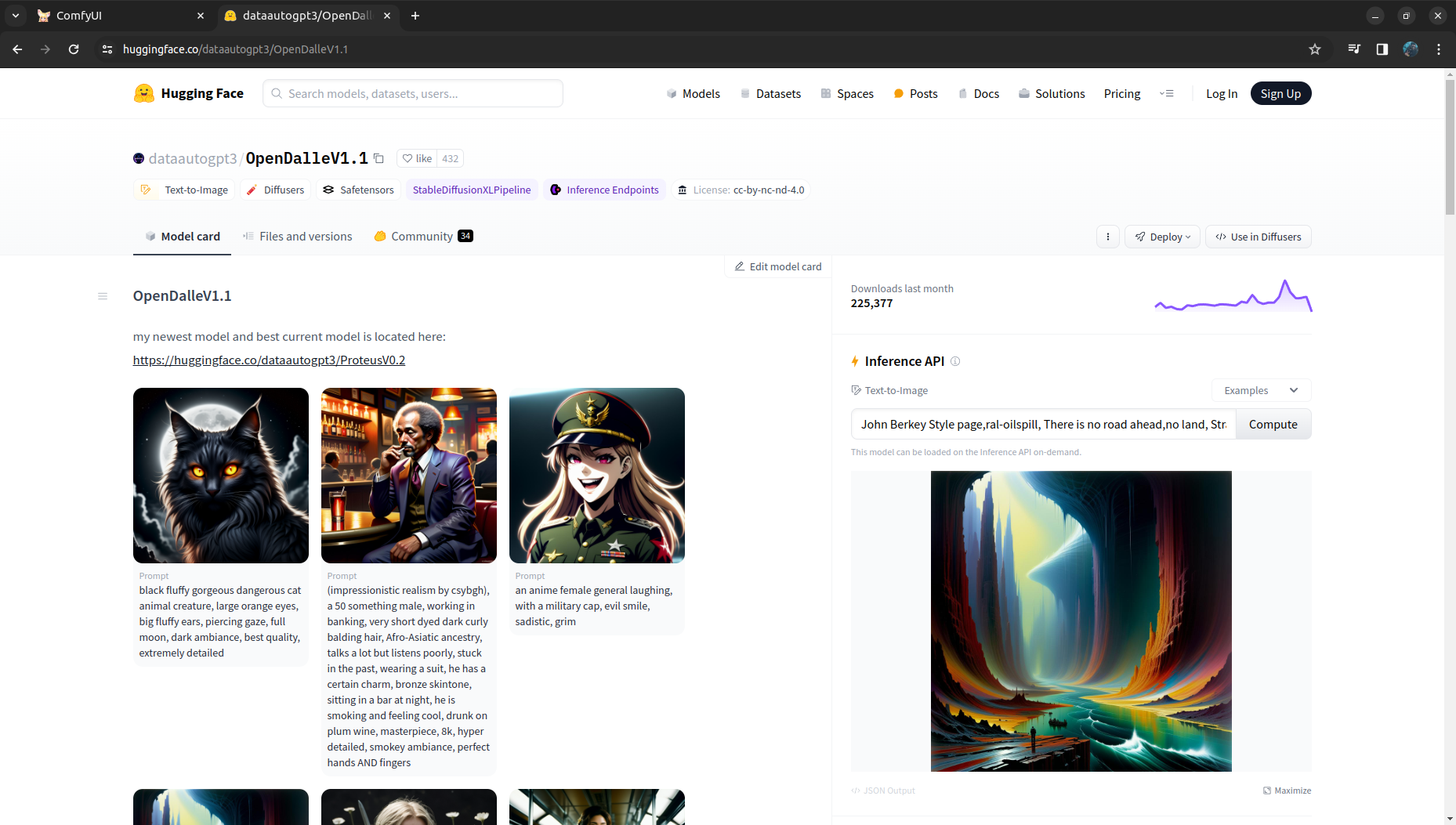The width and height of the screenshot is (1456, 825).
Task: Bookmark this page with the star icon
Action: (1315, 49)
